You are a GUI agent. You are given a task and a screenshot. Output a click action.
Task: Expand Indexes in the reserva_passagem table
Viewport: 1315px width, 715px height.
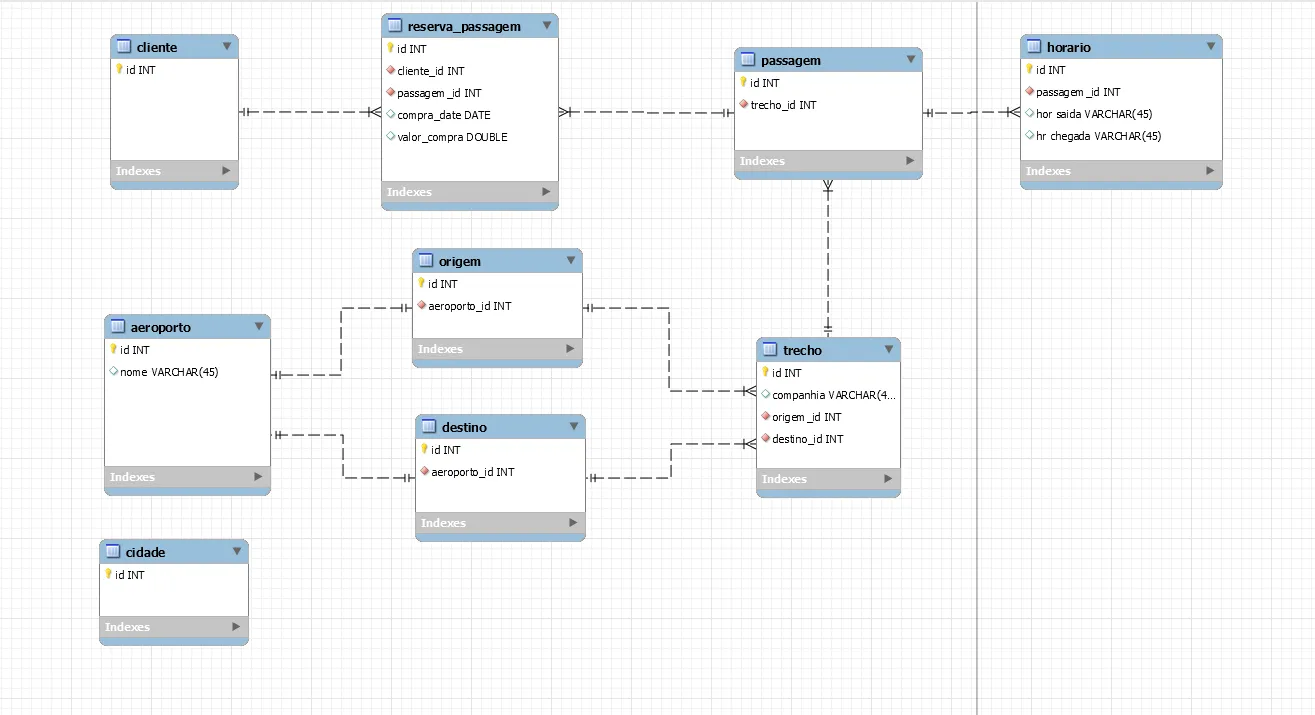[546, 192]
